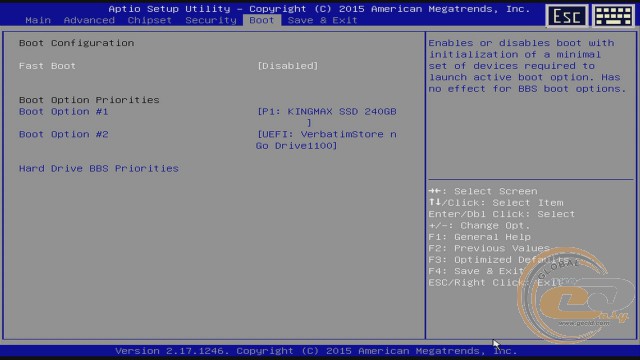Open the Advanced tab
The width and height of the screenshot is (640, 360).
(89, 20)
